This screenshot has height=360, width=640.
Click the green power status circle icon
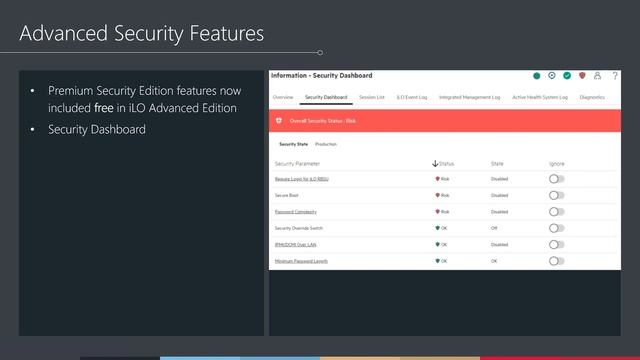coord(537,76)
